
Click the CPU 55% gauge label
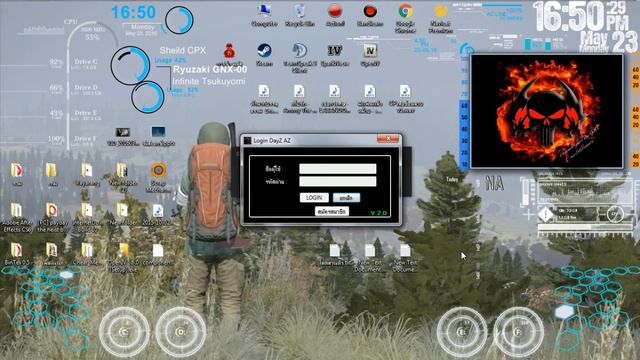click(92, 37)
